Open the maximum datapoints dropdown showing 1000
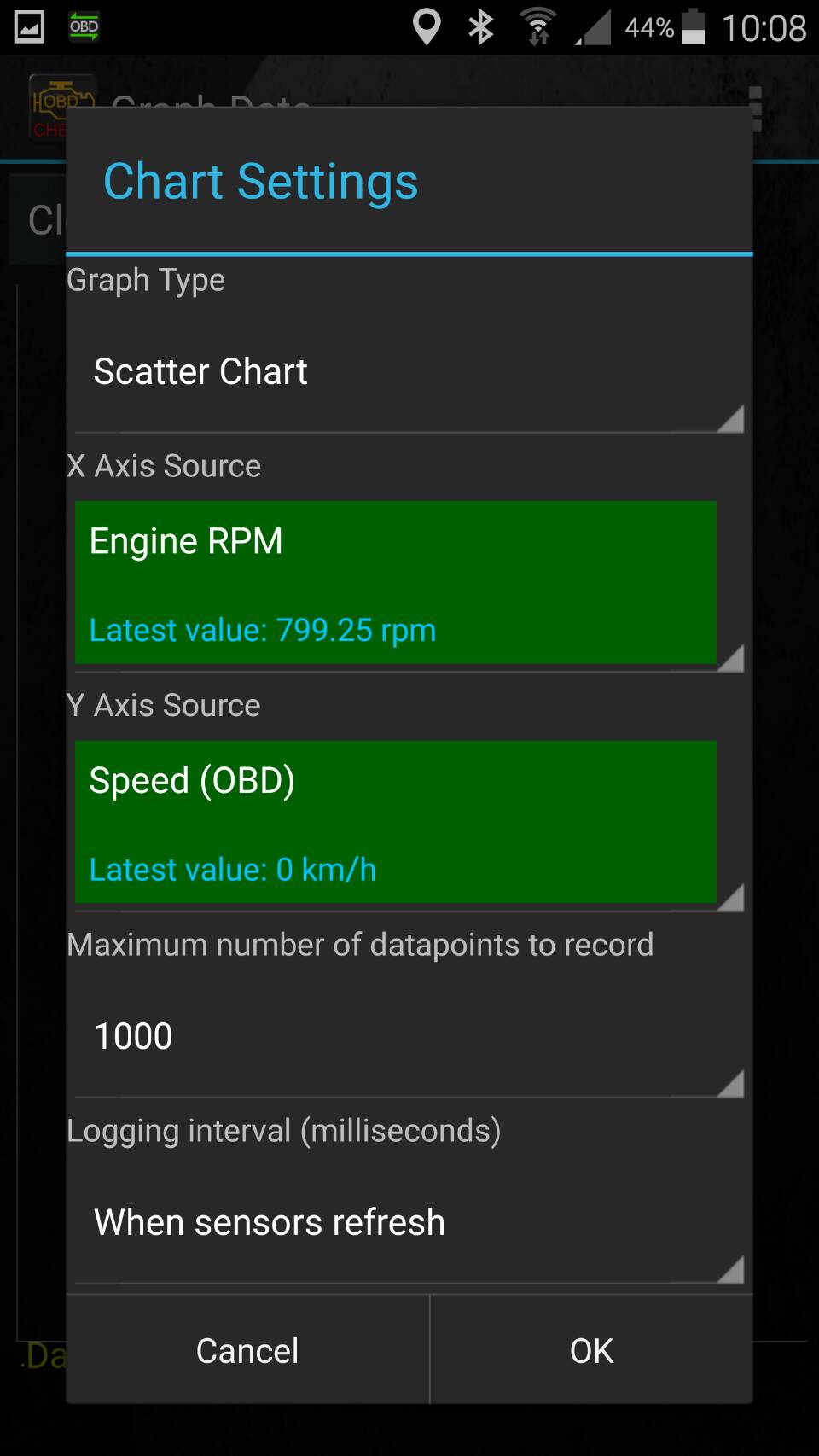This screenshot has height=1456, width=819. coord(408,1036)
